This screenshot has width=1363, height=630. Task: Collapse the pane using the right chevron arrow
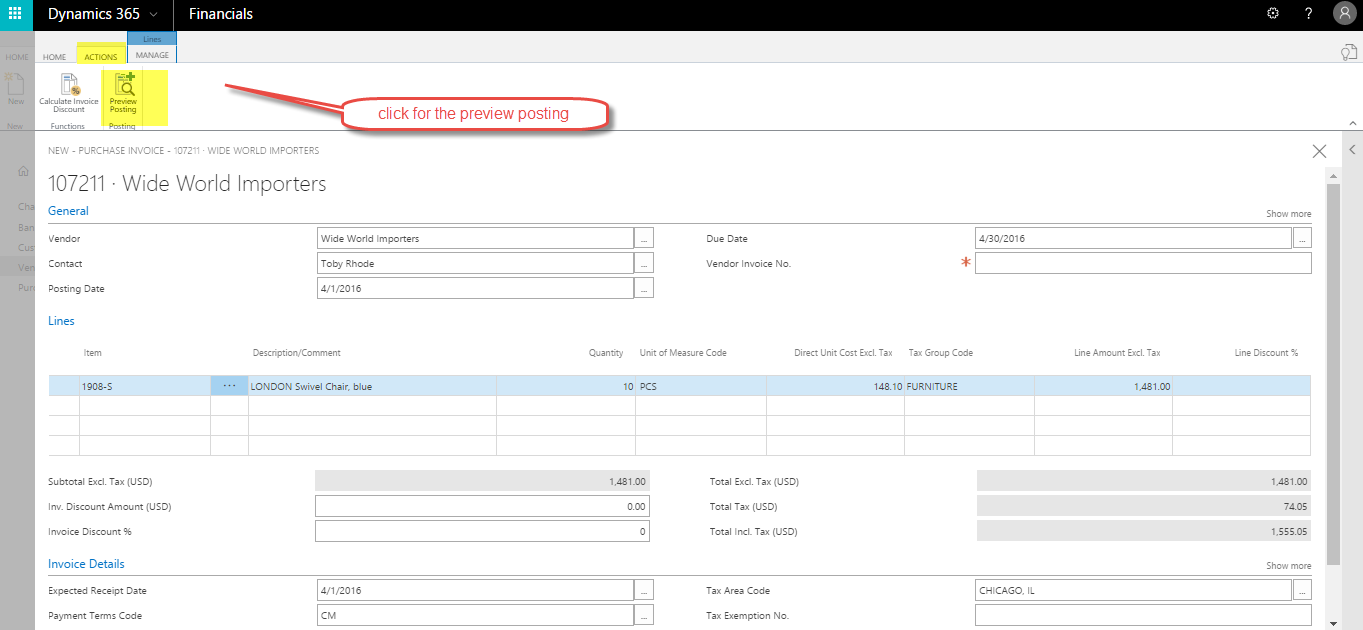pos(1351,149)
